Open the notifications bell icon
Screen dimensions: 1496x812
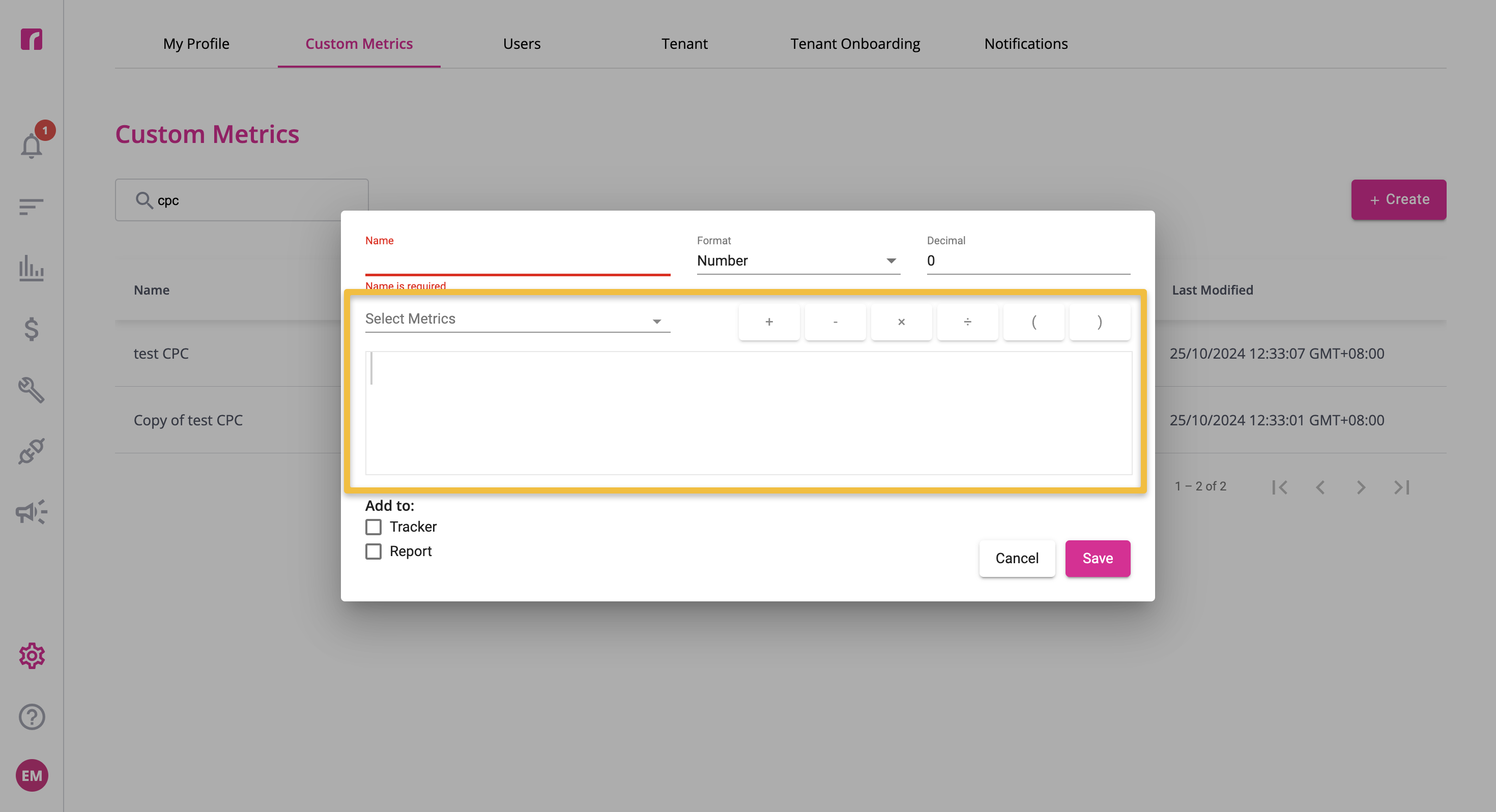tap(32, 144)
